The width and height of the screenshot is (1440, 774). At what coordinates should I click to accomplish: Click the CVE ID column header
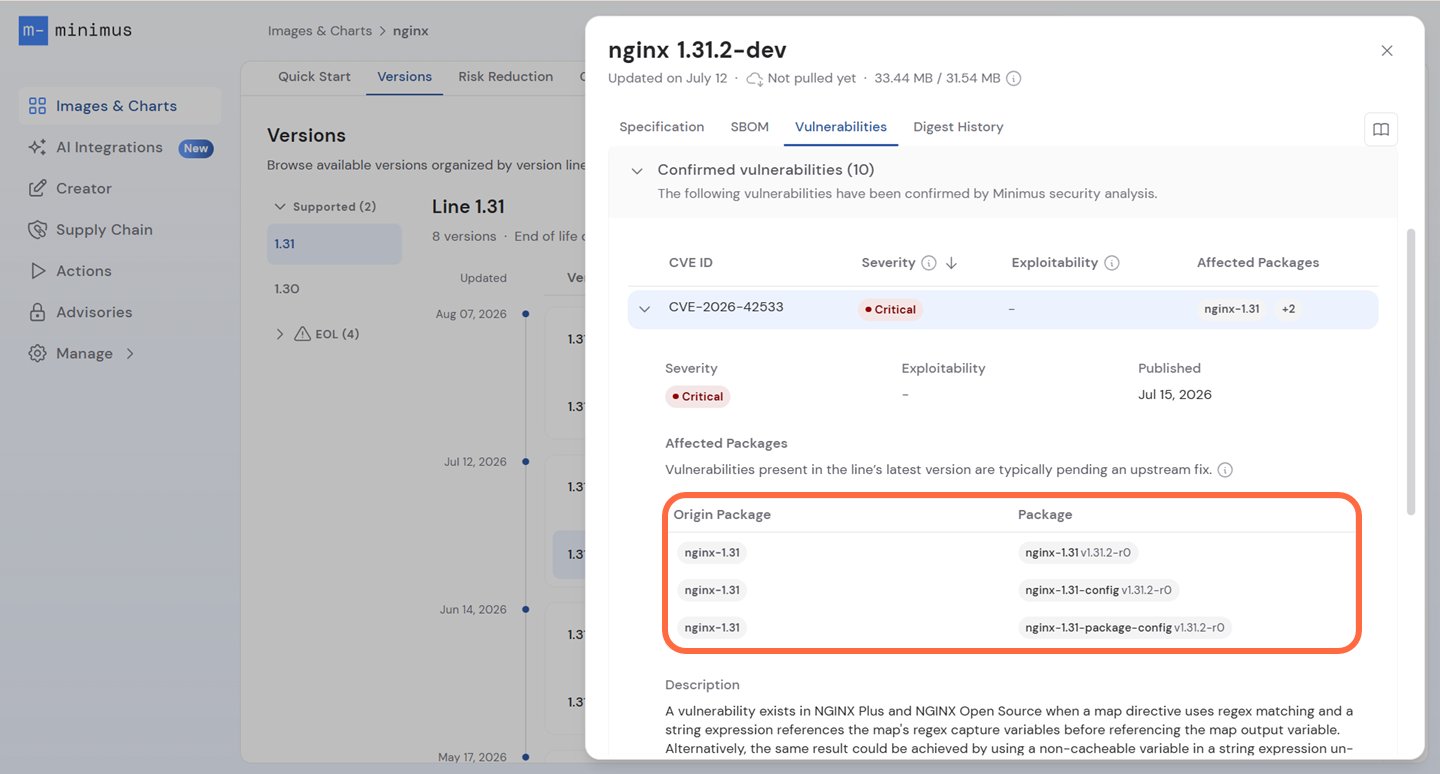point(691,263)
